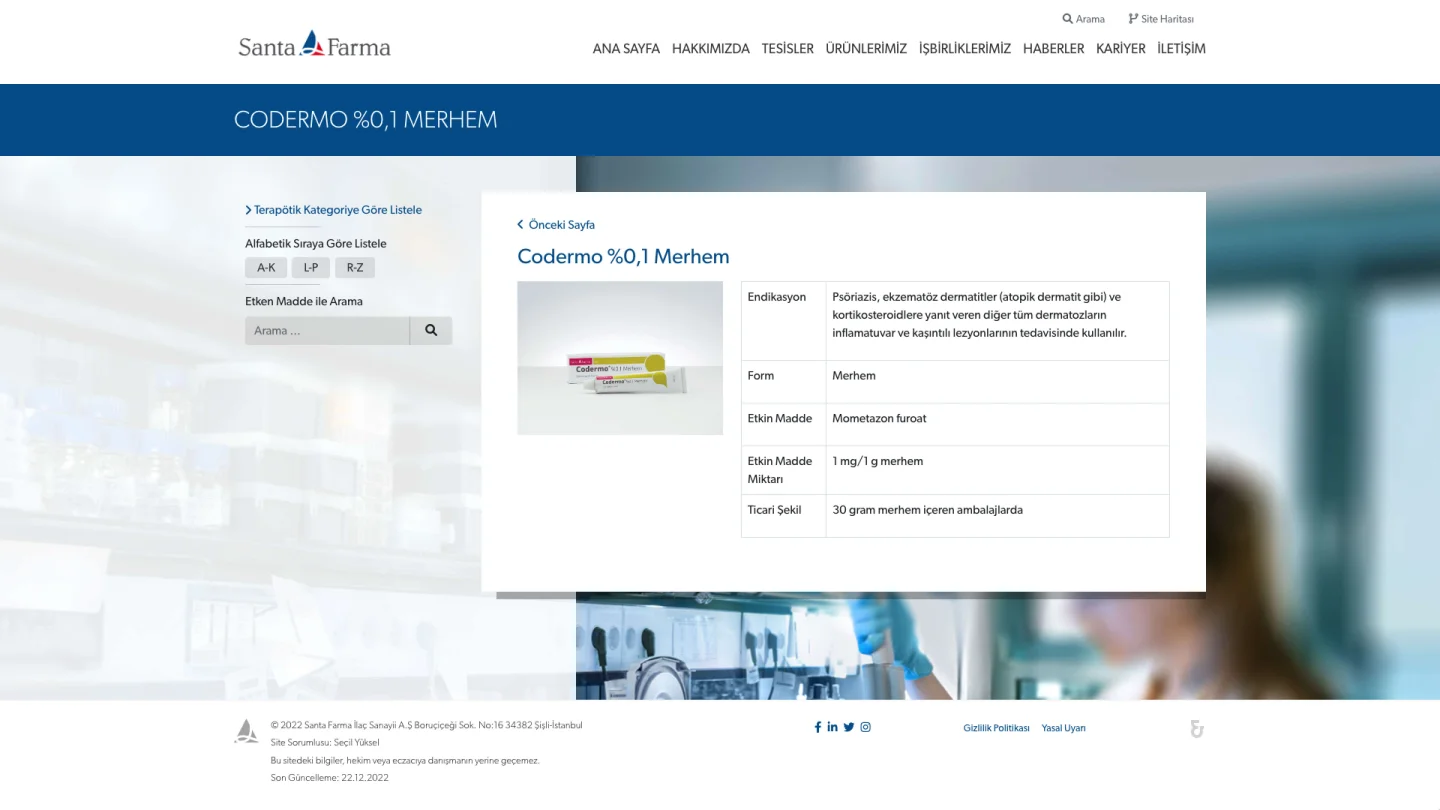This screenshot has width=1440, height=810.
Task: Click the magnifier icon beside Arama in header
Action: pos(1067,19)
